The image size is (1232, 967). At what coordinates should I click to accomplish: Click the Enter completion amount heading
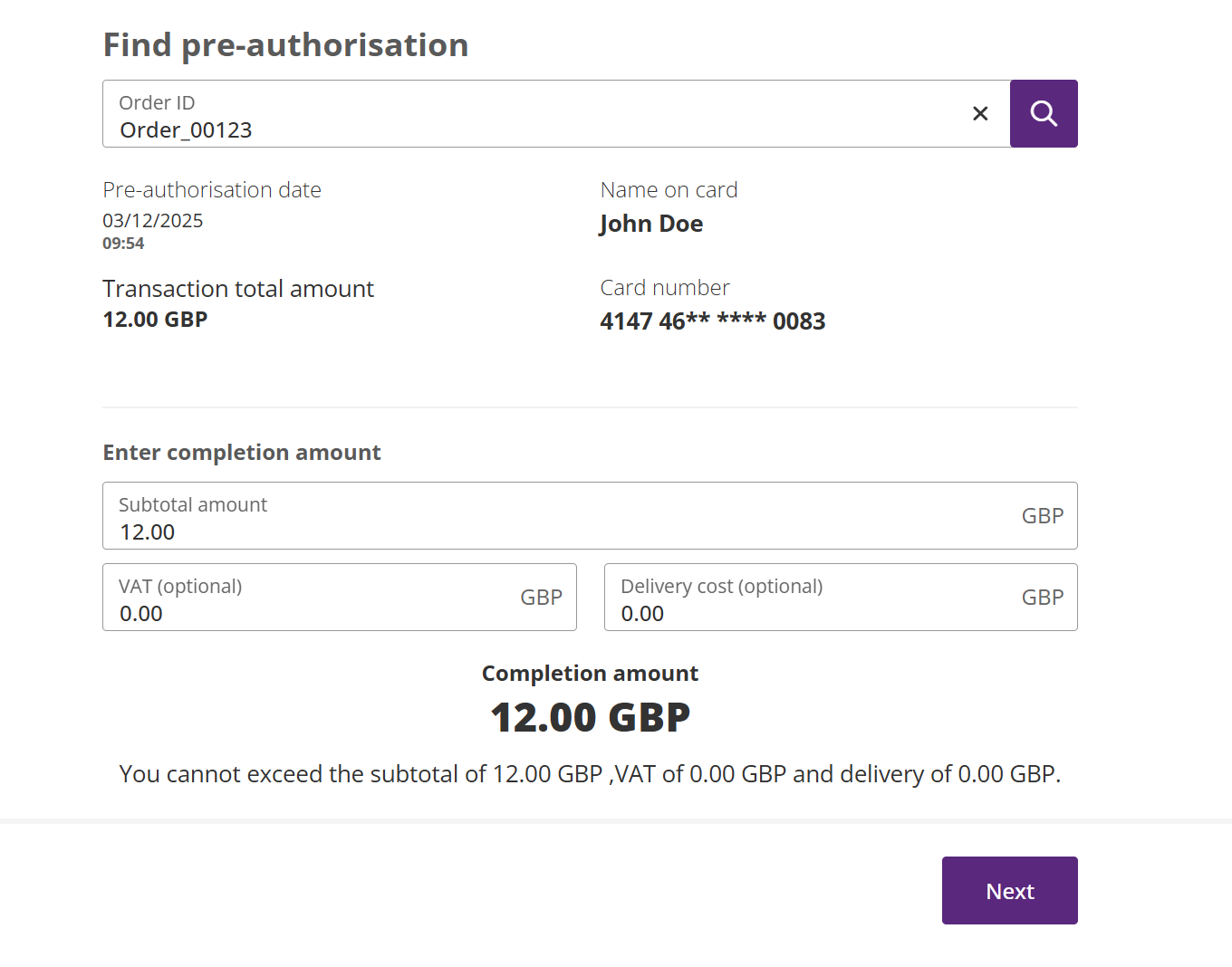pyautogui.click(x=242, y=453)
